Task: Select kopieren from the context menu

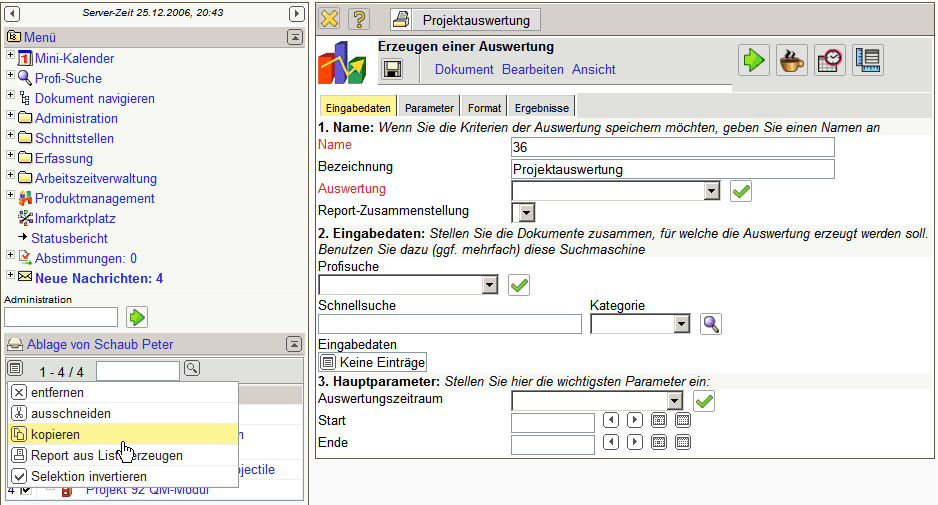Action: [x=56, y=434]
